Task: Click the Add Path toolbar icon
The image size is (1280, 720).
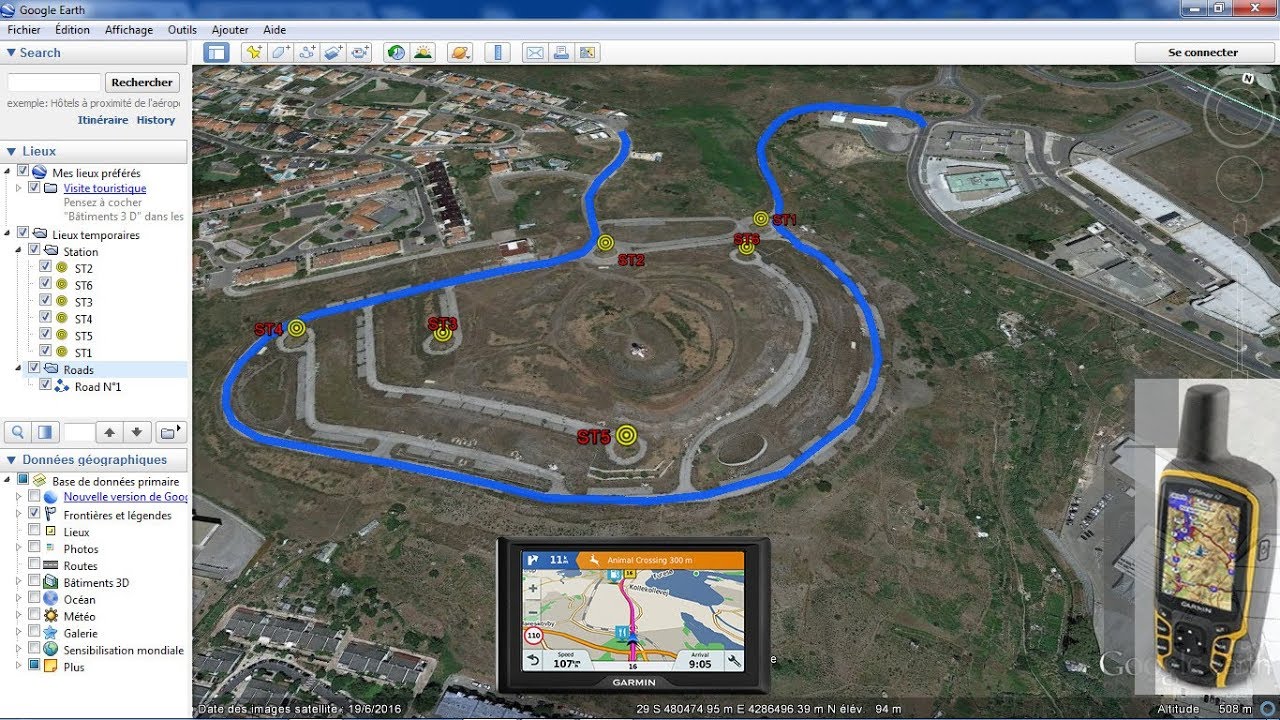Action: [x=308, y=52]
